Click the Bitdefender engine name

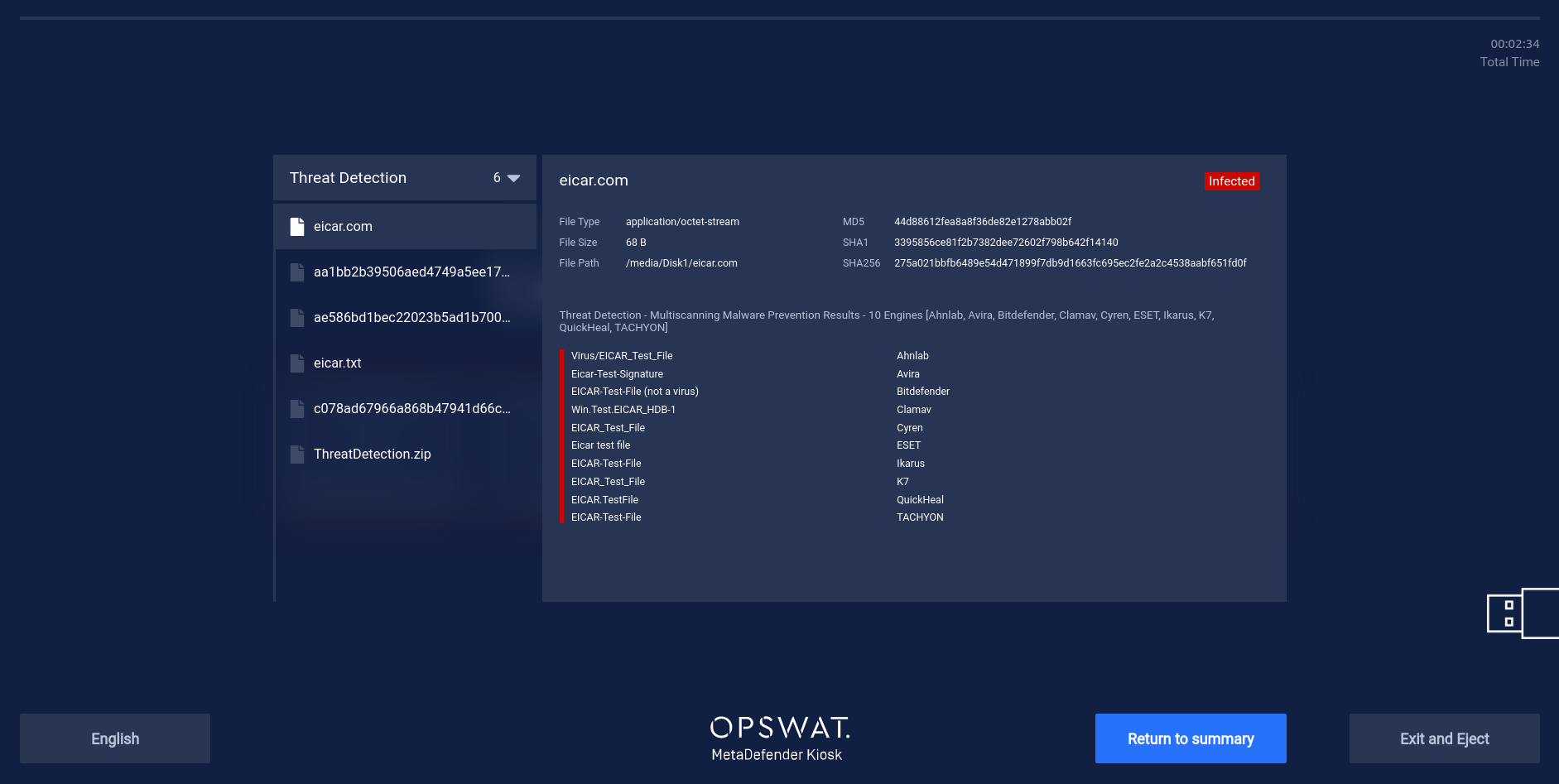[923, 392]
